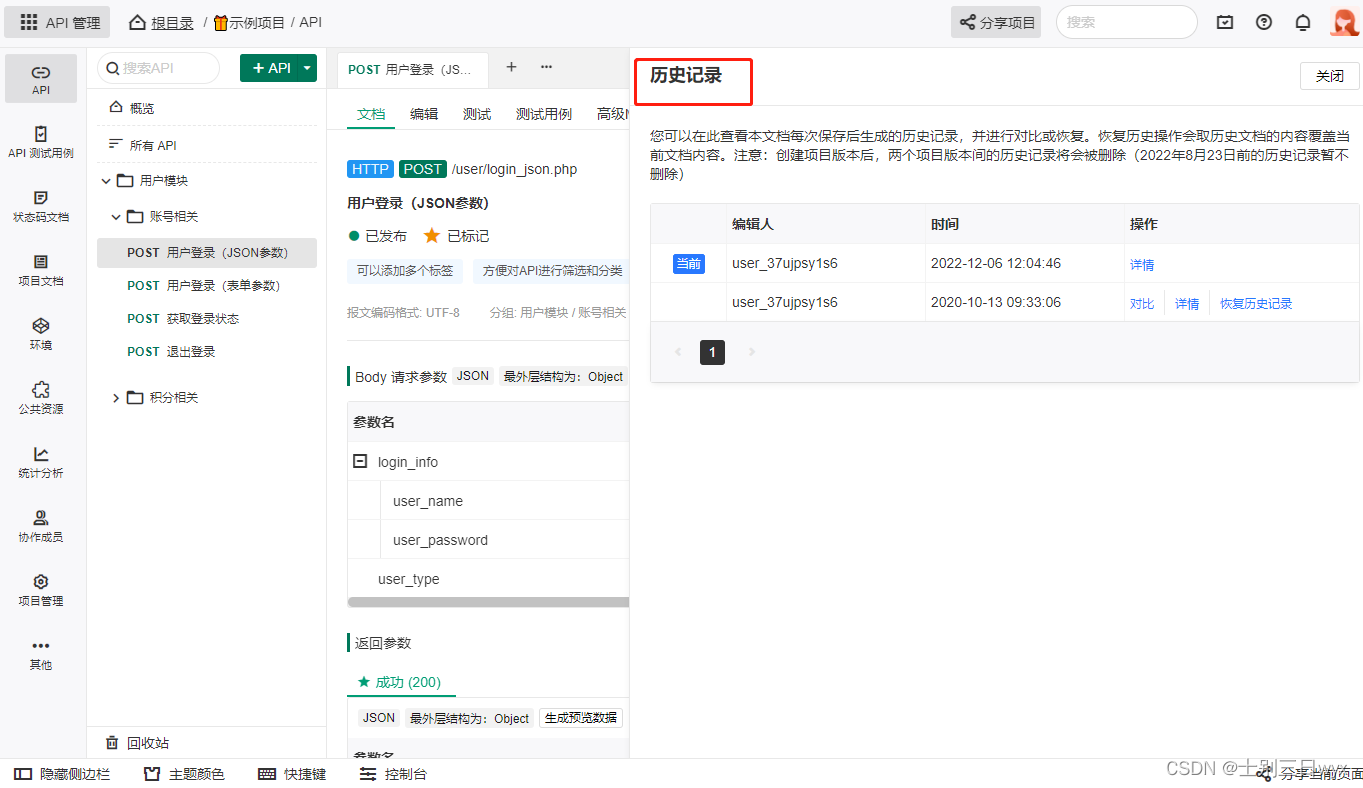Expand the 积分相关 folder
The width and height of the screenshot is (1363, 788).
pos(116,398)
